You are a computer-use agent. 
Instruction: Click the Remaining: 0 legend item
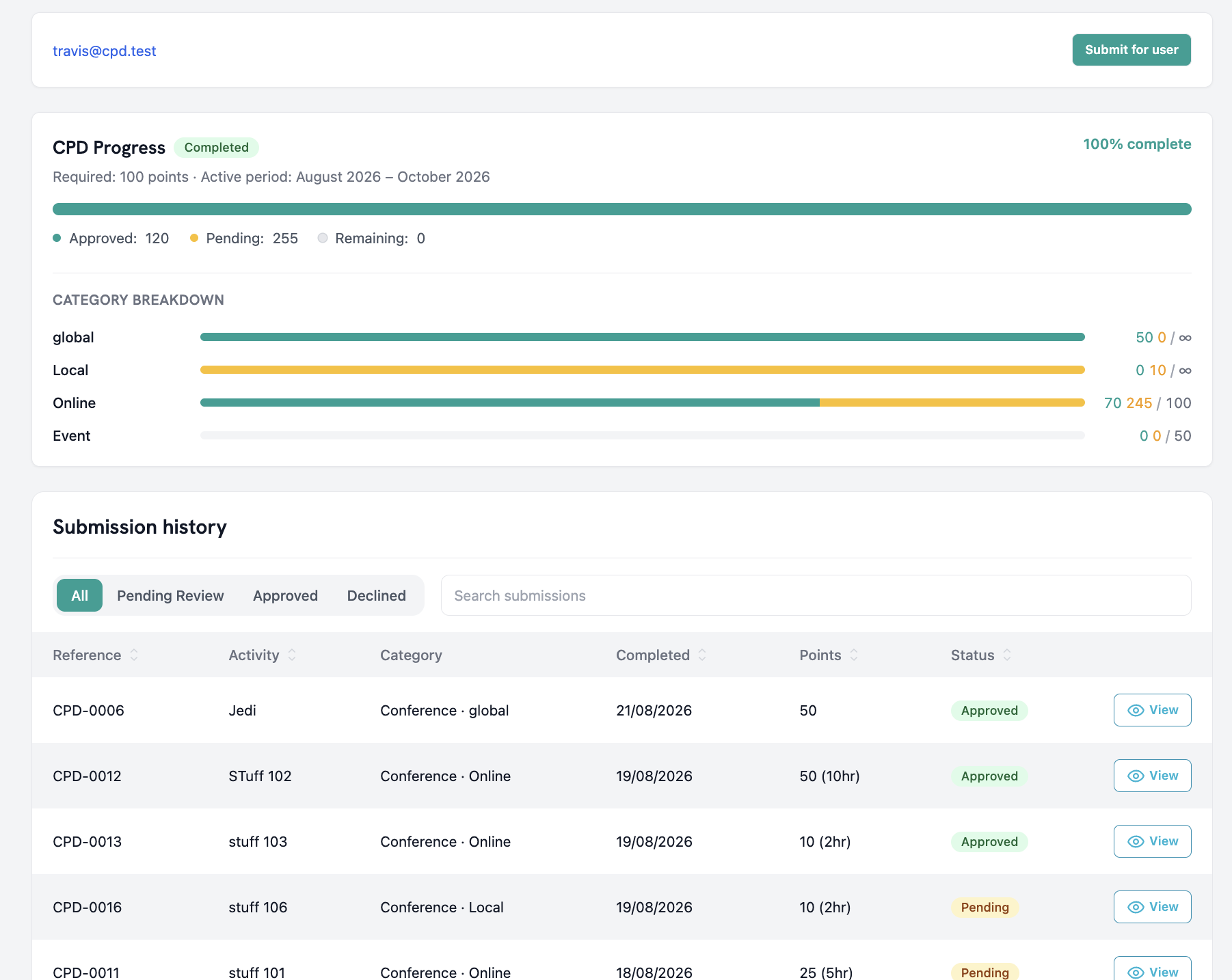pos(371,239)
